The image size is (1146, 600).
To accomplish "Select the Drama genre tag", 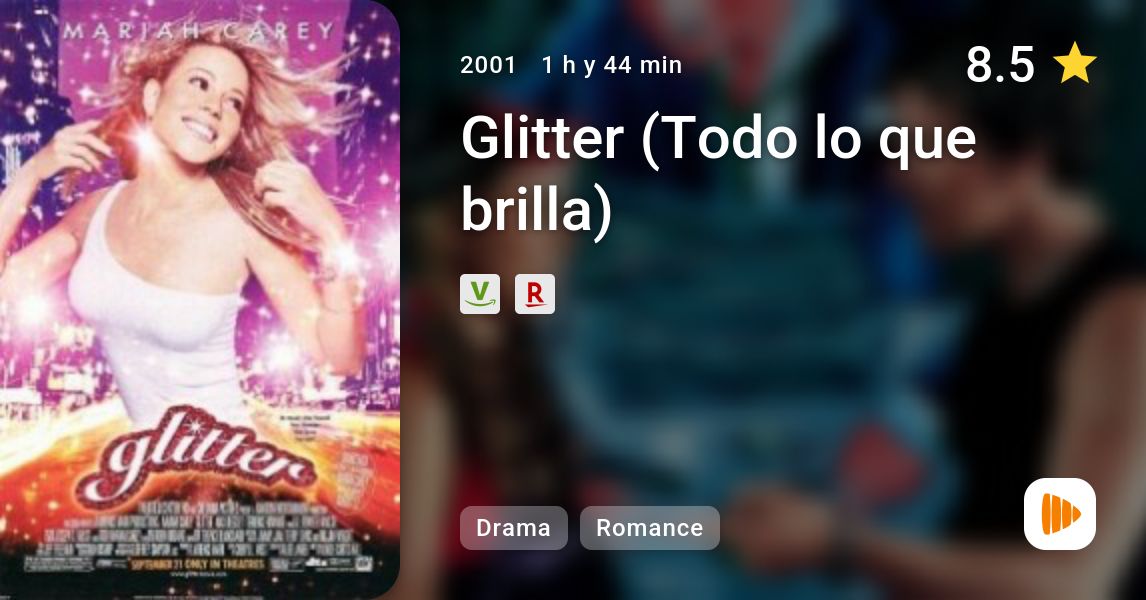I will [513, 528].
